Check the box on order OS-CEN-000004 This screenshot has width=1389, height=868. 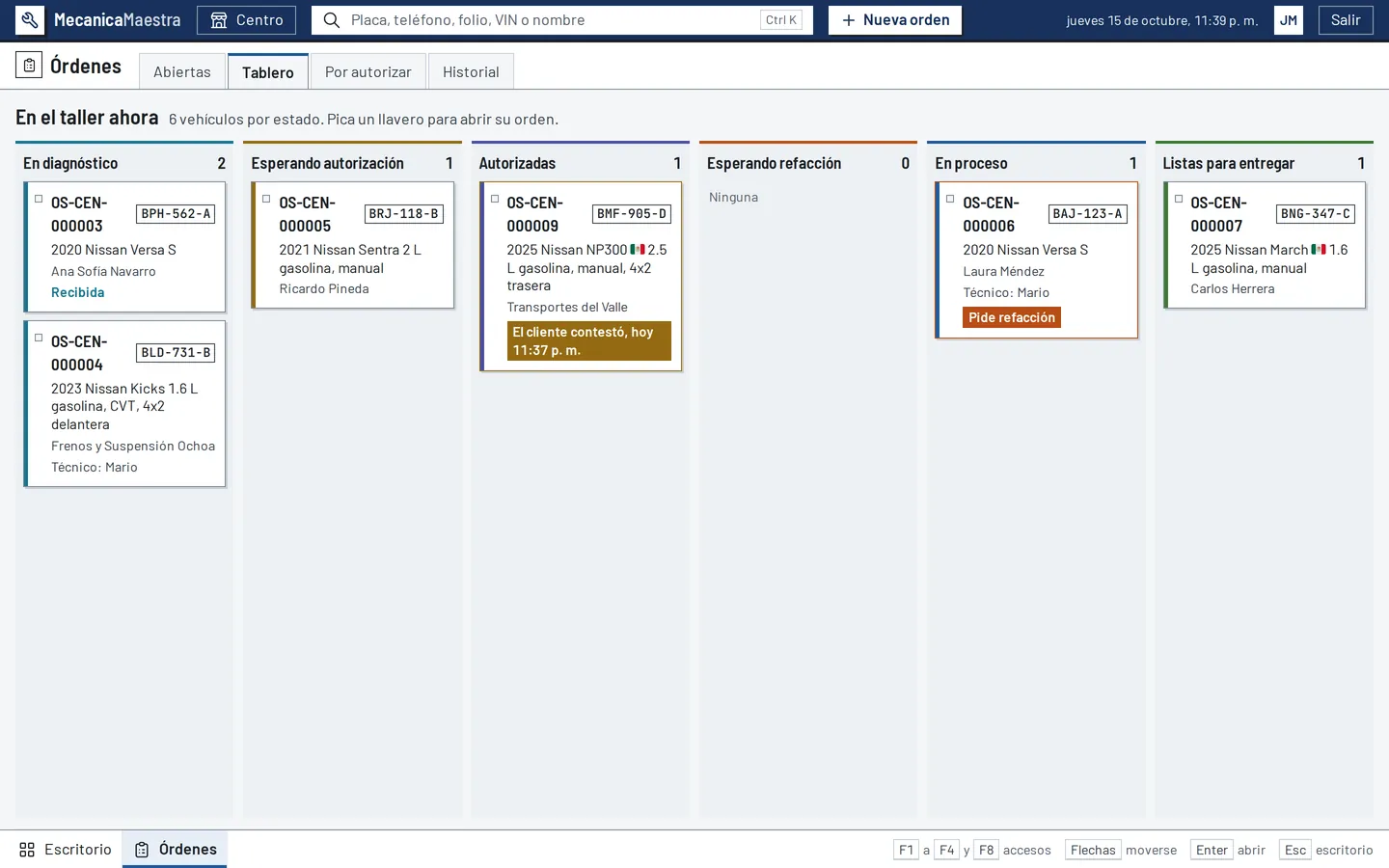point(39,338)
